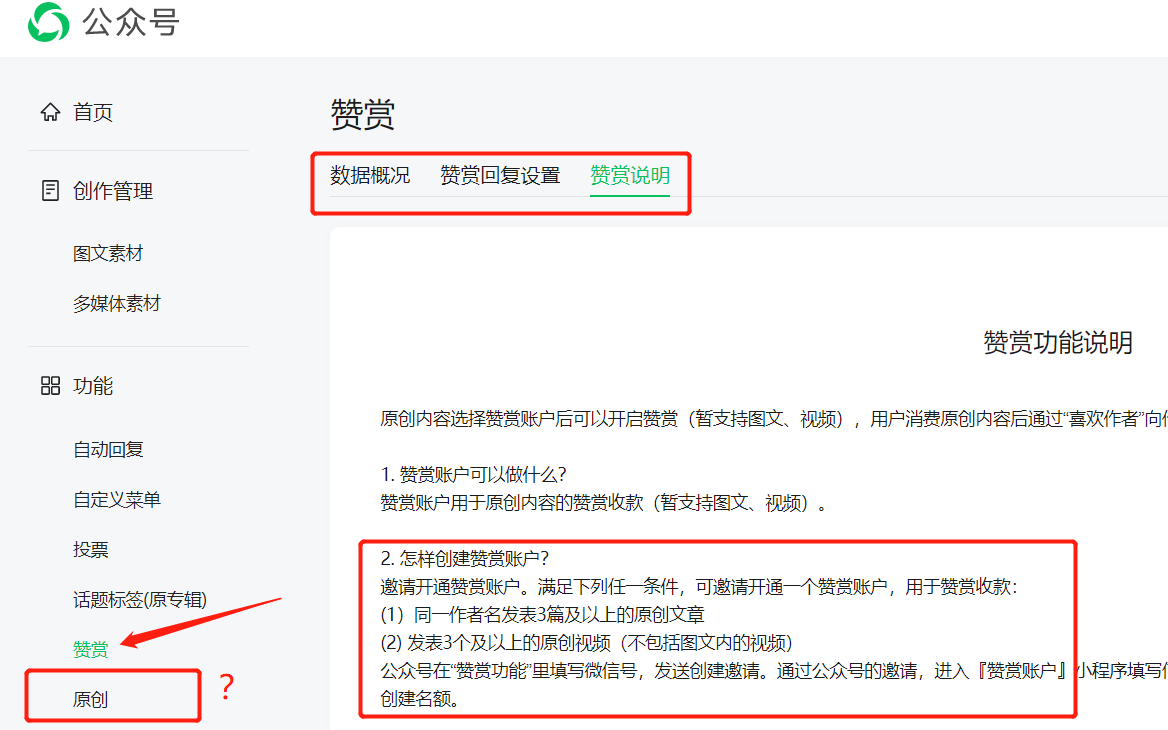Screen dimensions: 1168x730
Task: Click the 赞赏功能说明 heading text
Action: tap(1058, 342)
